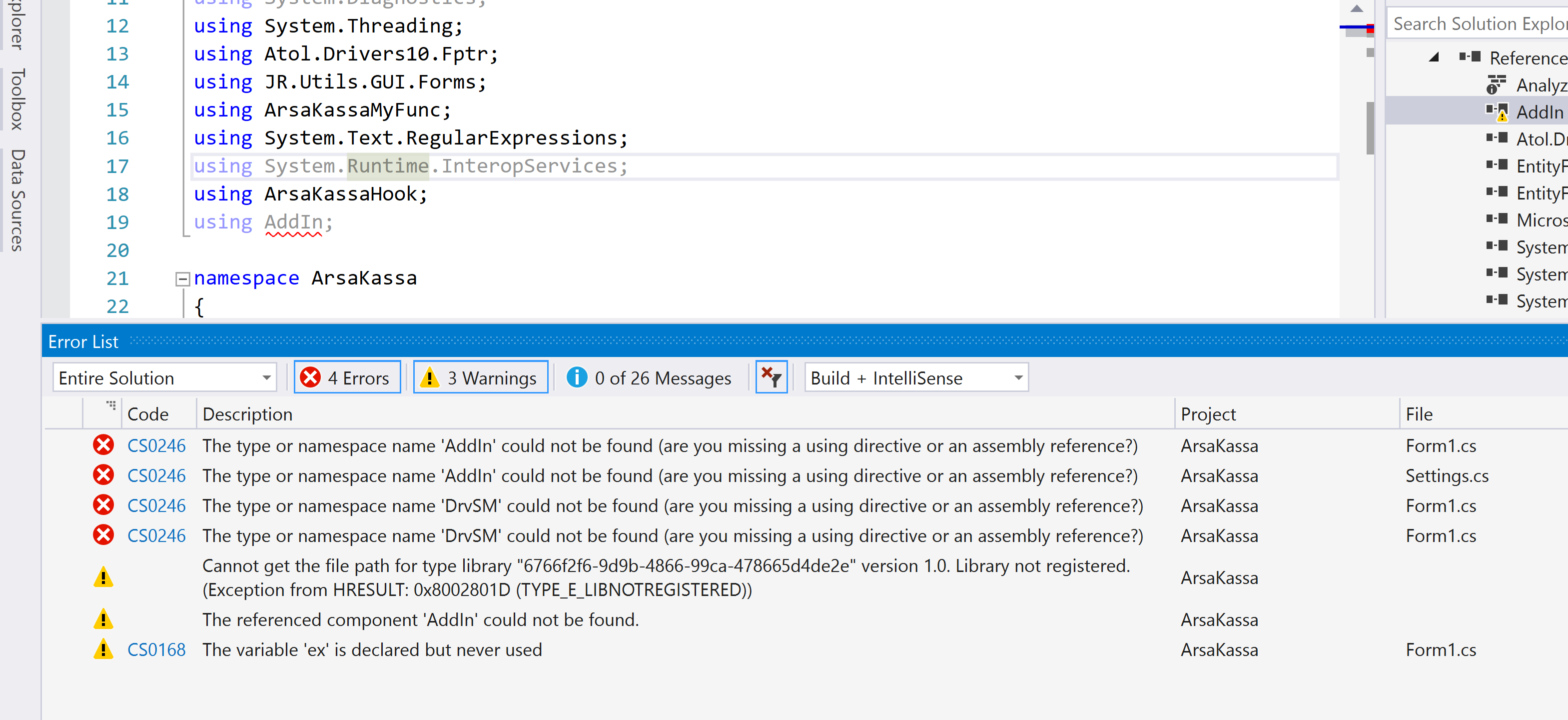Sort the error list by Project column
Screen dimensions: 1568x720
click(x=1287, y=414)
